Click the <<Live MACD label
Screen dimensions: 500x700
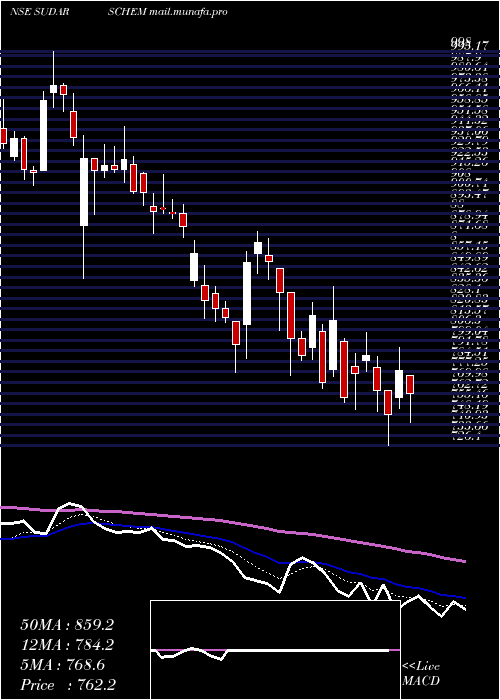click(x=421, y=674)
